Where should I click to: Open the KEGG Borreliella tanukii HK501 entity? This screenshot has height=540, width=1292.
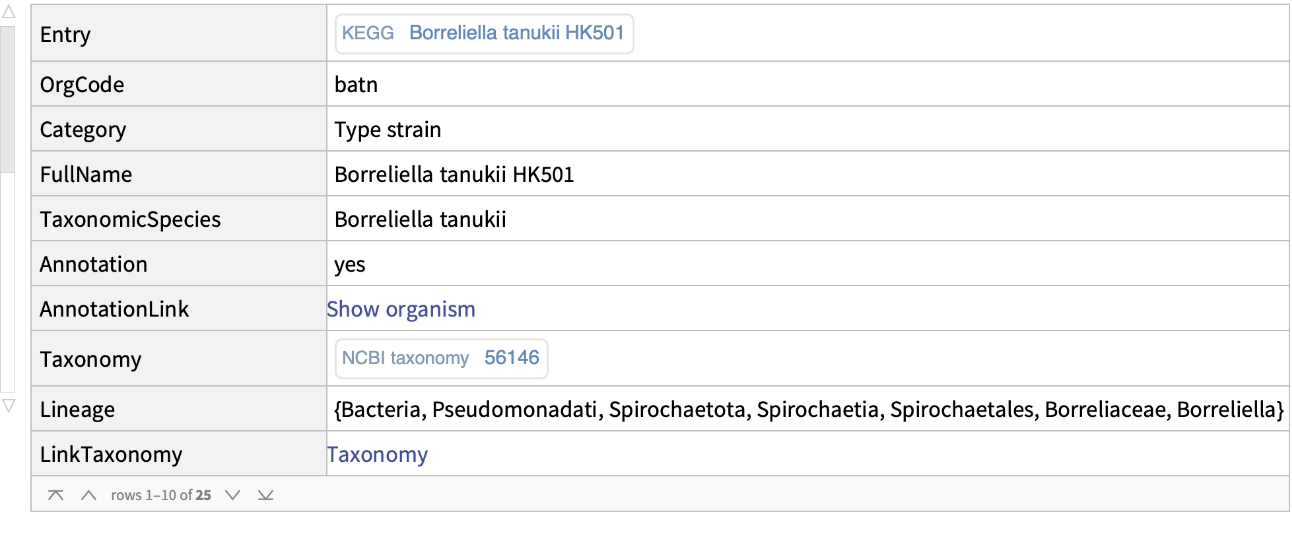484,33
